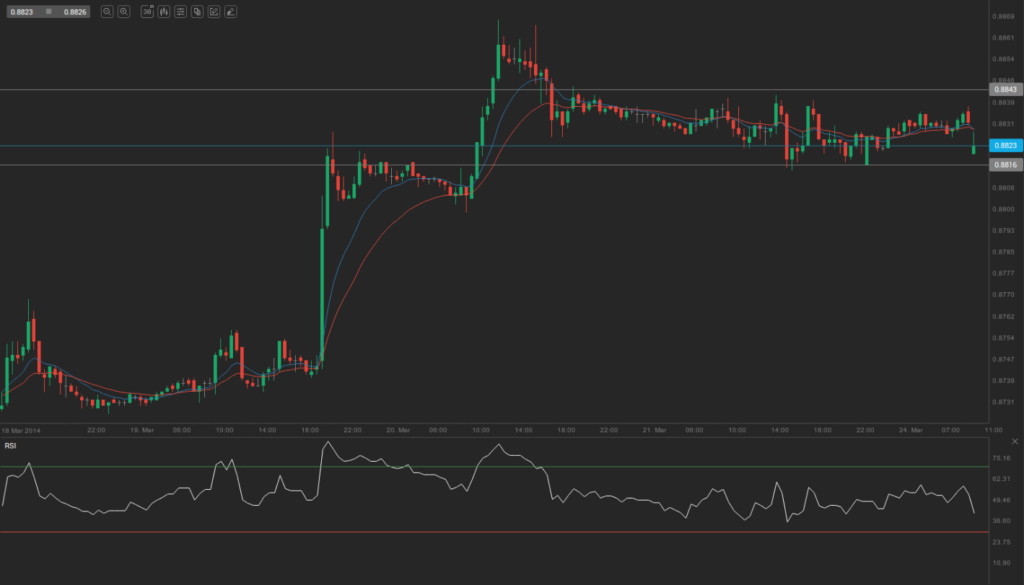
Task: Open the 30-minute timeframe selector
Action: click(146, 12)
